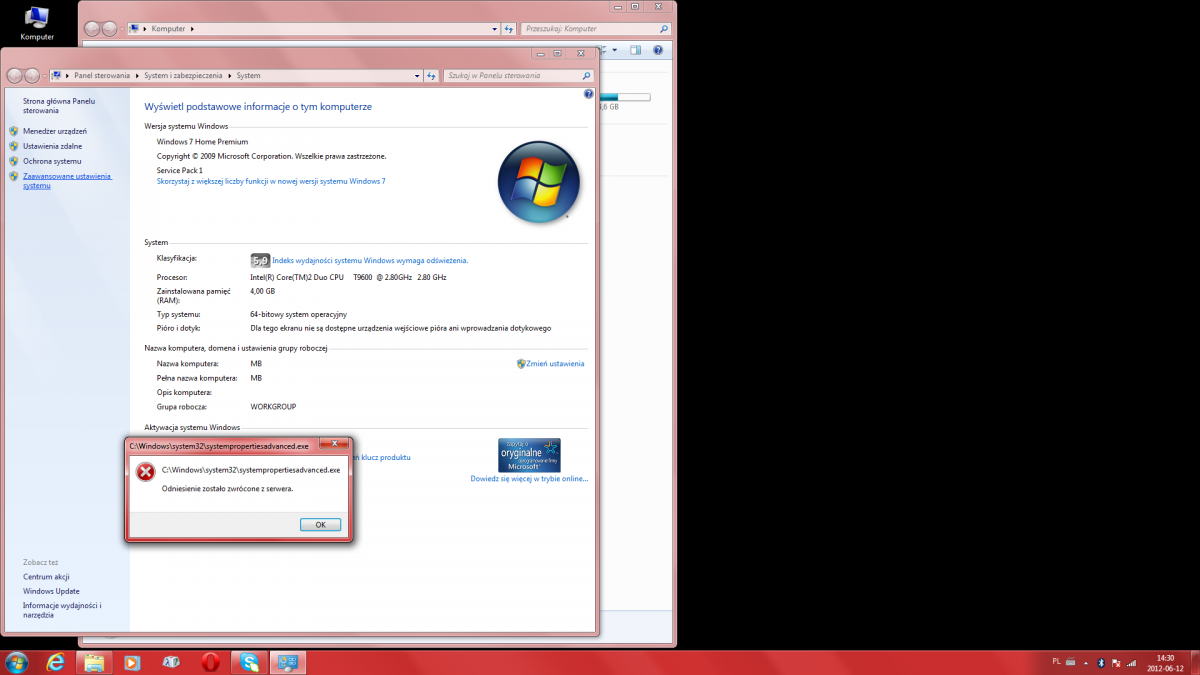Viewport: 1200px width, 675px height.
Task: Open Menedżer urządzeń link in sidebar
Action: [x=55, y=131]
